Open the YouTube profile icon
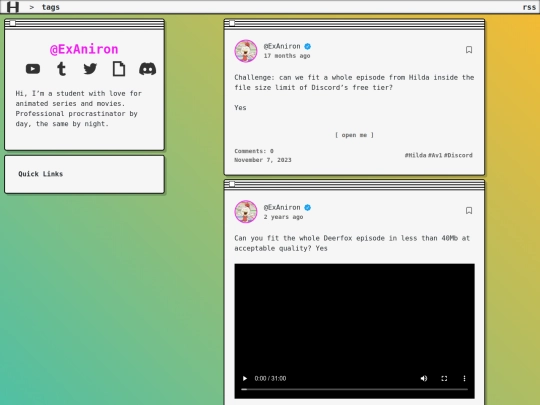The width and height of the screenshot is (540, 405). (x=33, y=69)
